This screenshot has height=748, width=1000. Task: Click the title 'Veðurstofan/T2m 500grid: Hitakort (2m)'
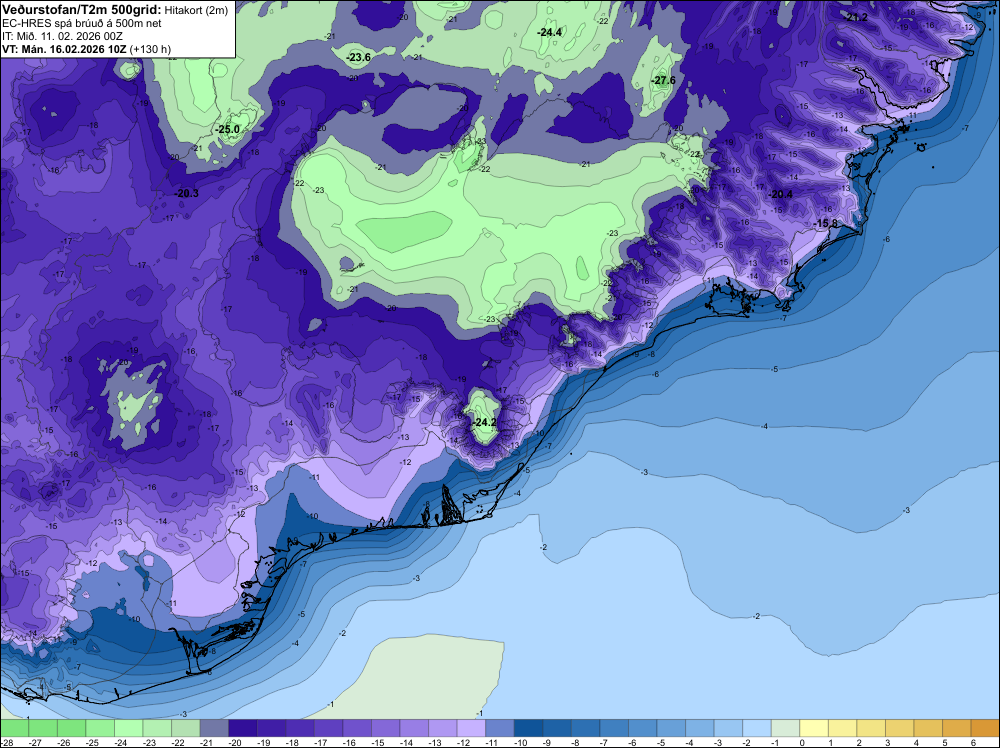point(115,10)
